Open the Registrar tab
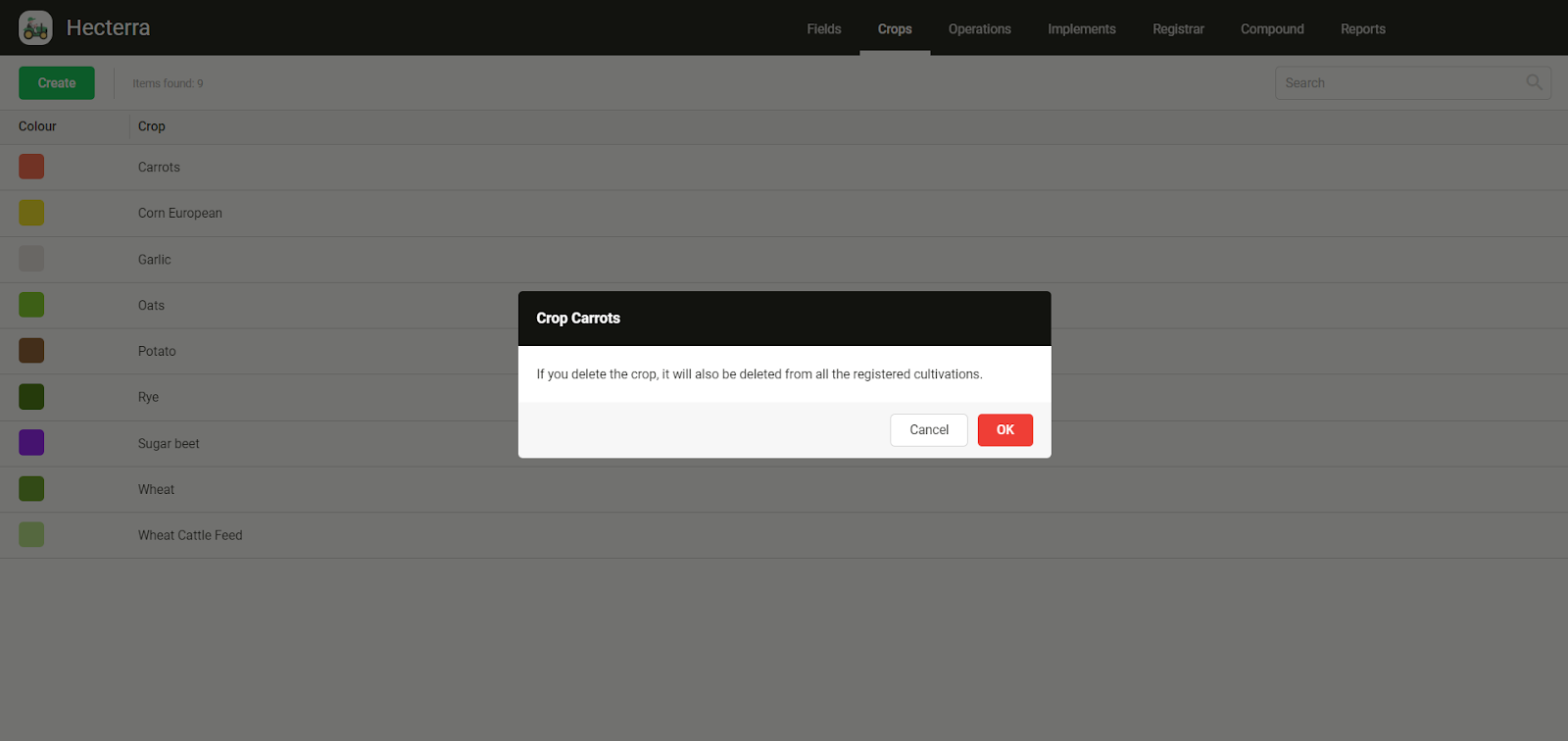This screenshot has width=1568, height=741. point(1178,29)
